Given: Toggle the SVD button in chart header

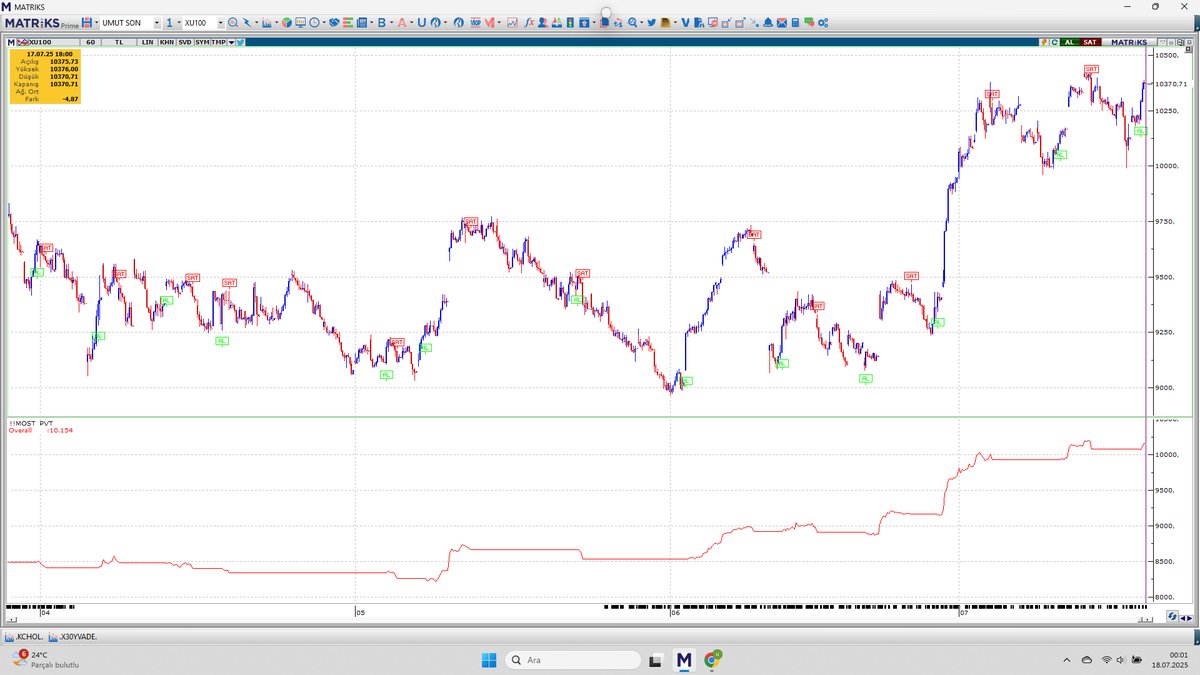Looking at the screenshot, I should (185, 42).
